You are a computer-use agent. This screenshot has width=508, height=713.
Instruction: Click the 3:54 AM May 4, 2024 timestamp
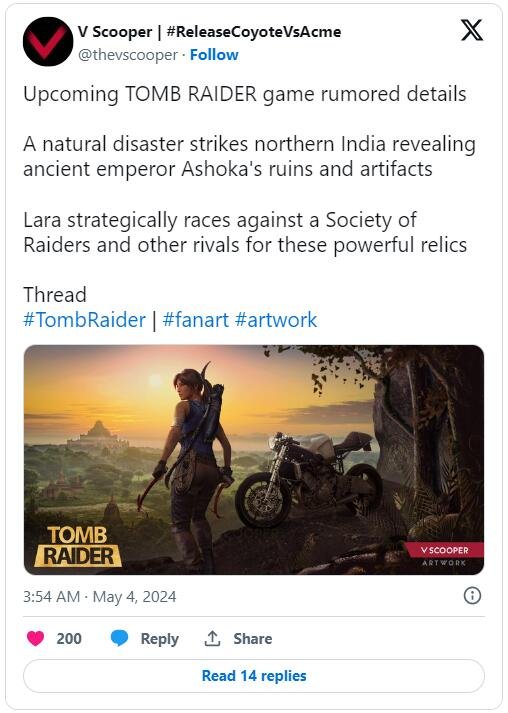pos(100,597)
